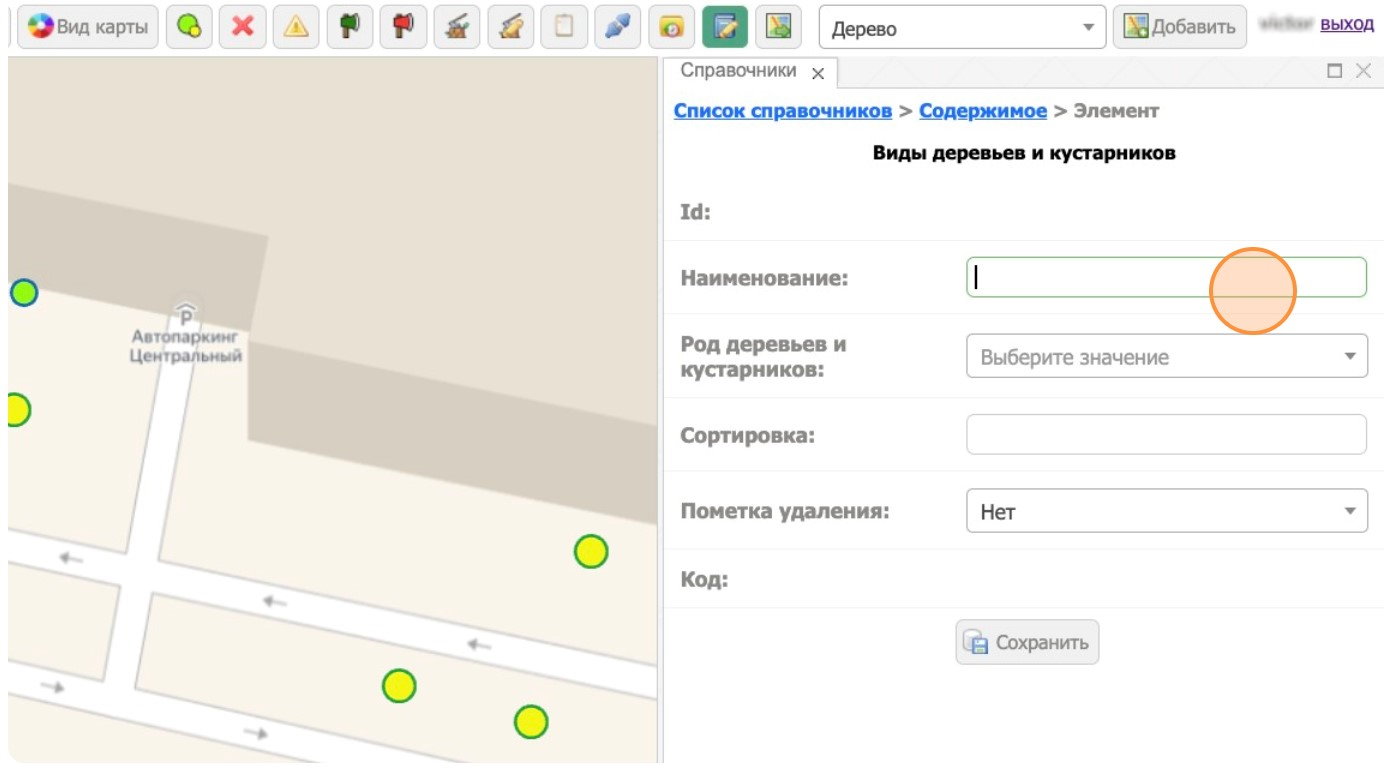Click the clipboard toolbar icon

[x=564, y=27]
